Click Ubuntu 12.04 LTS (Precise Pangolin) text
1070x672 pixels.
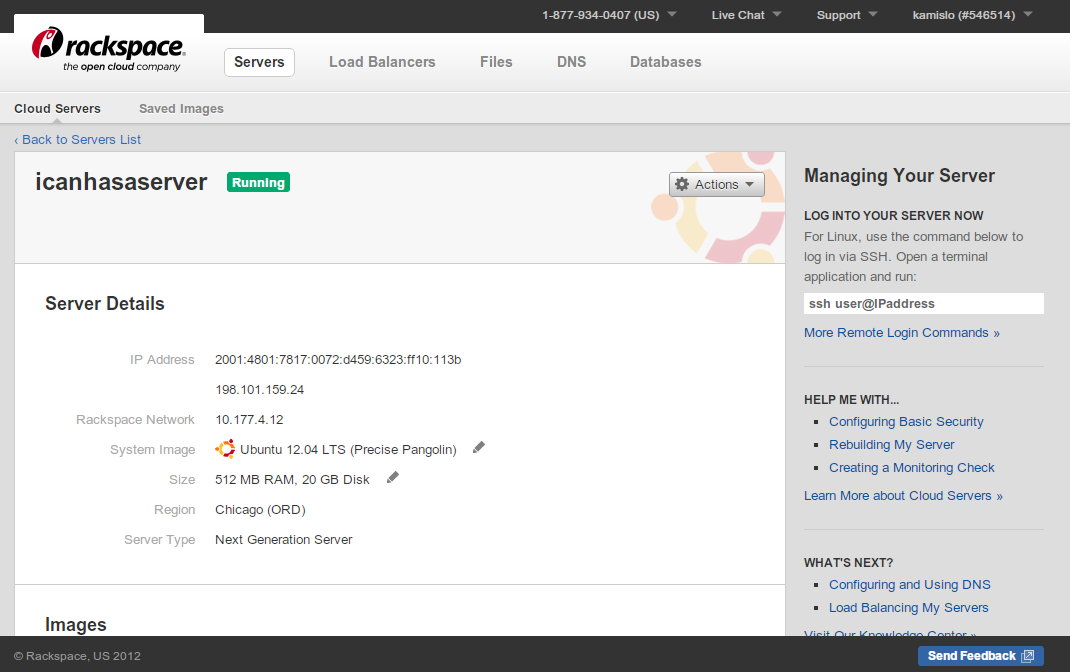click(x=348, y=450)
